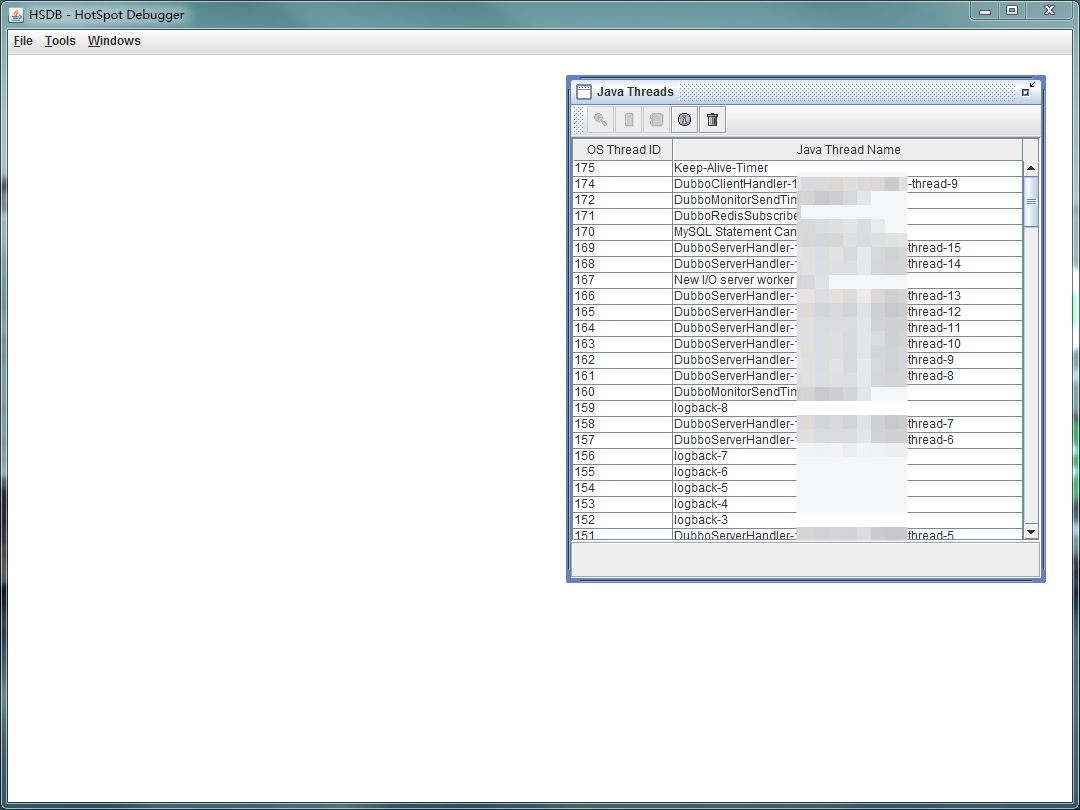Select OS thread ID 168 cell
This screenshot has height=810, width=1080.
[623, 264]
